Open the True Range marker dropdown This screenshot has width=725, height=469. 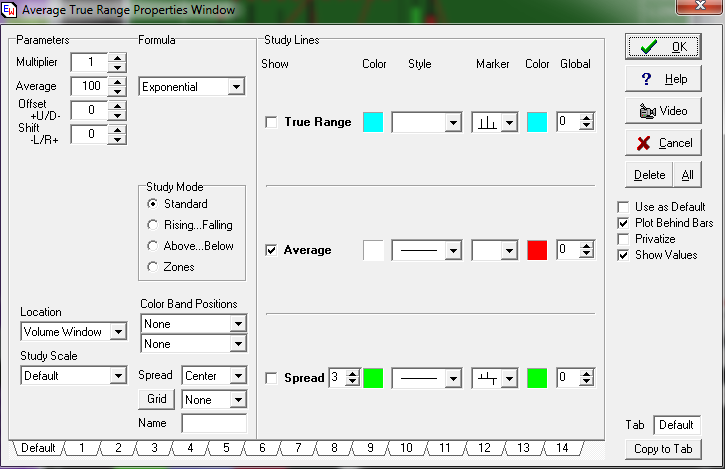coord(509,123)
